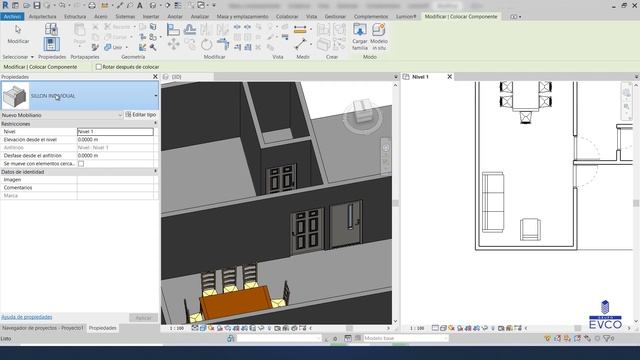Image resolution: width=640 pixels, height=360 pixels.
Task: Click the Modelo in situ button
Action: click(x=379, y=37)
